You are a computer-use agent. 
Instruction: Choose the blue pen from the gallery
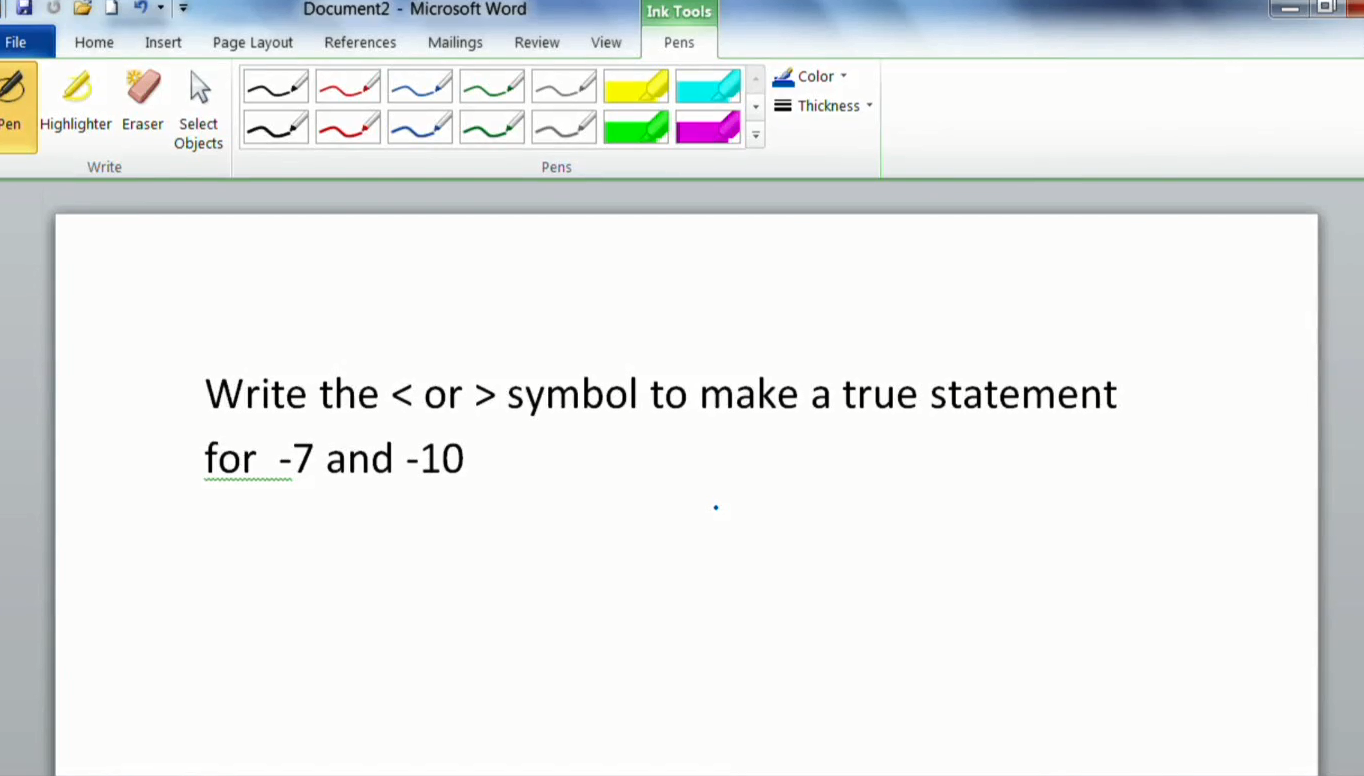click(419, 86)
